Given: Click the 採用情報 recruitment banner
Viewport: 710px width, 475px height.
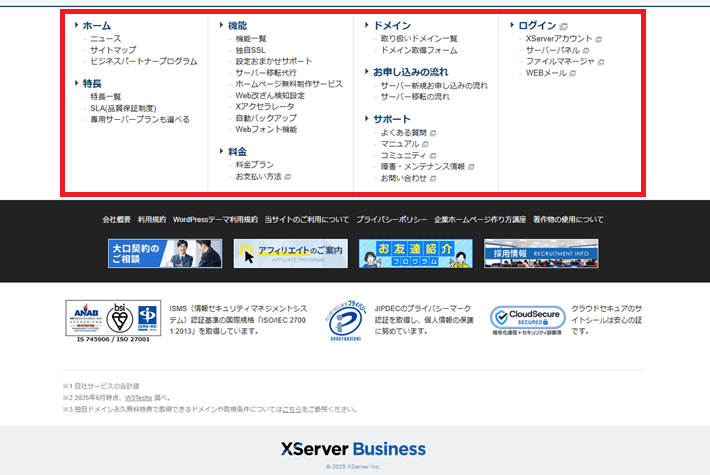Looking at the screenshot, I should point(541,254).
